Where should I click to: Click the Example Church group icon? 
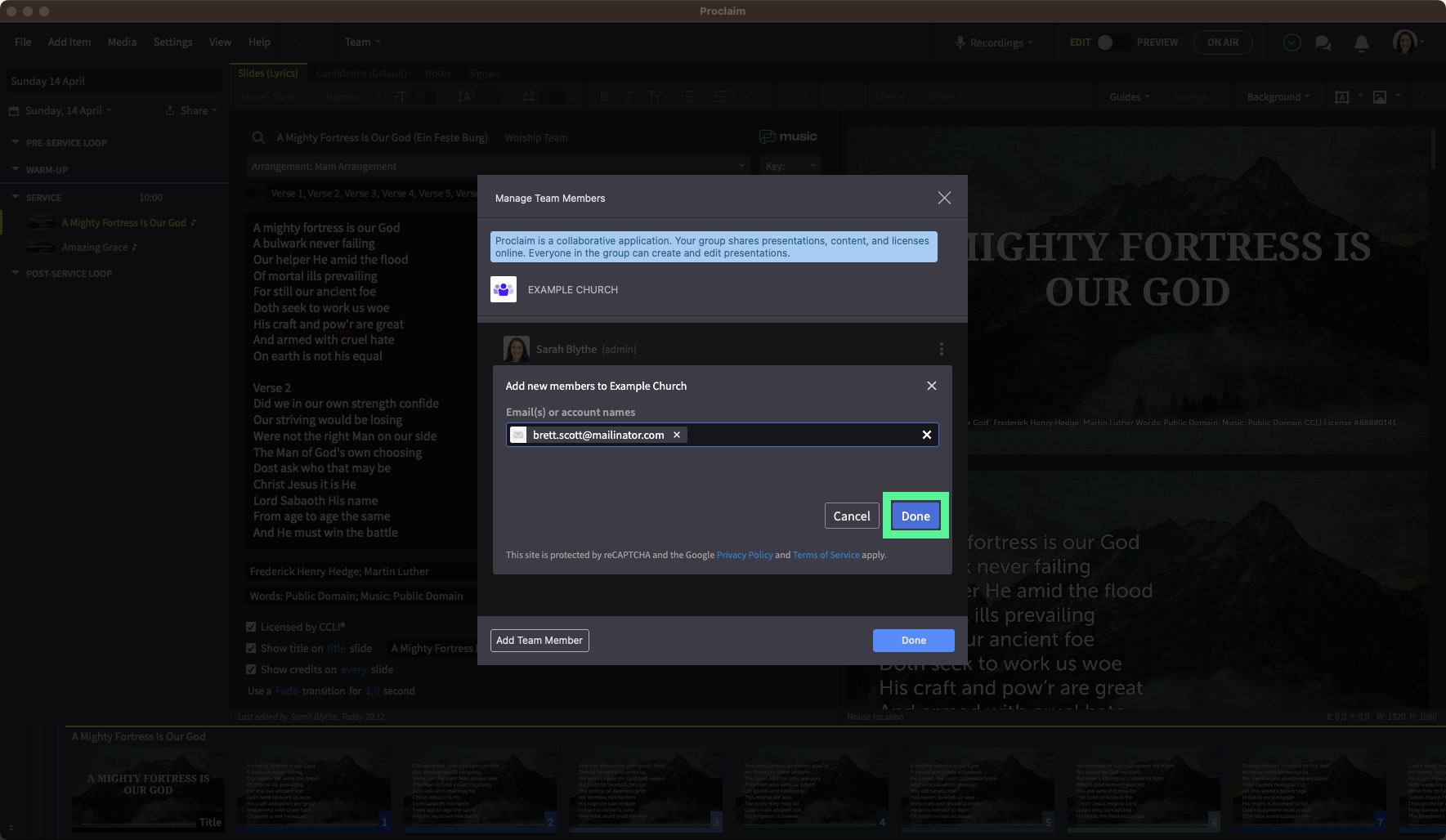point(504,289)
